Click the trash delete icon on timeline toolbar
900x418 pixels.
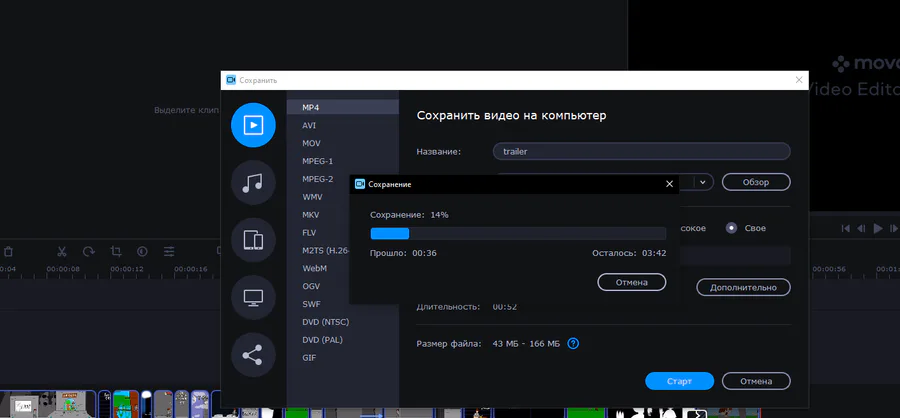click(8, 251)
